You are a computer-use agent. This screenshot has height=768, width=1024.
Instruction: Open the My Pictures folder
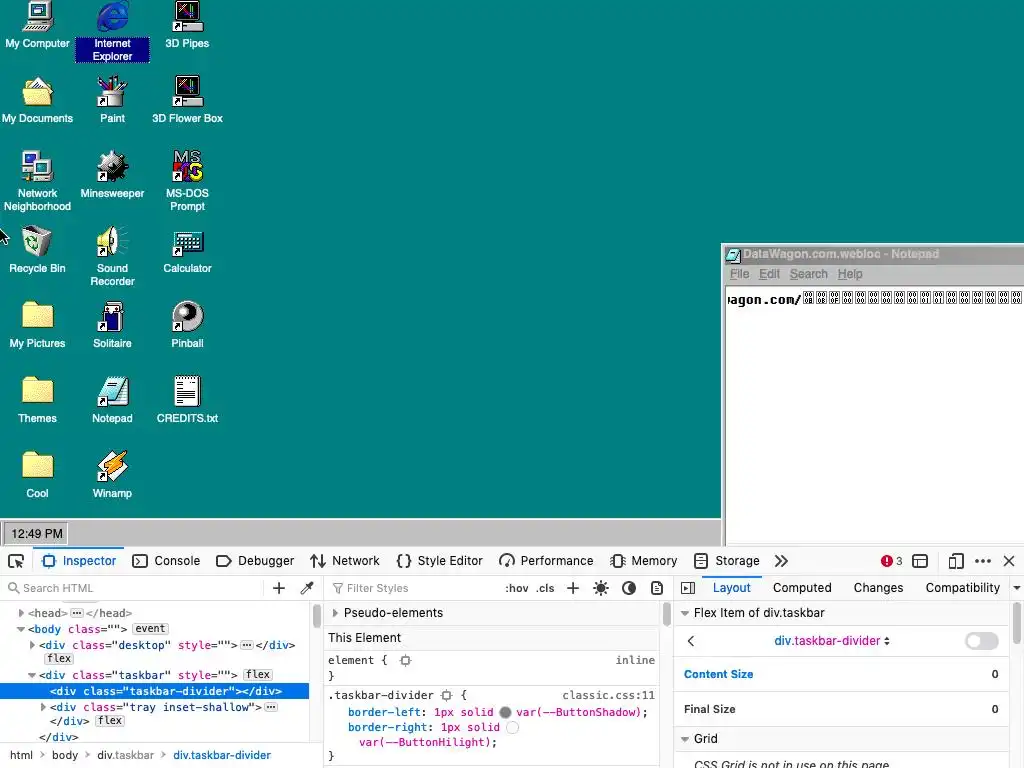tap(37, 325)
